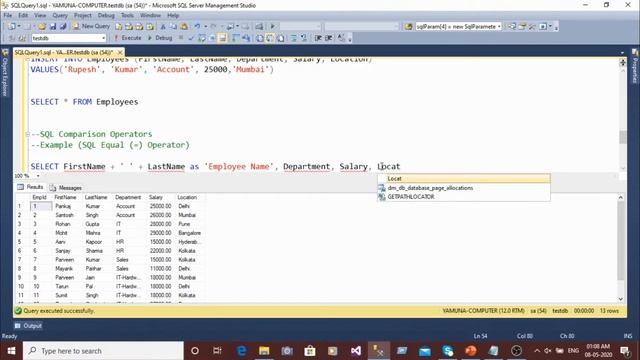The height and width of the screenshot is (360, 640).
Task: Click the New Query toolbar button
Action: [x=91, y=26]
